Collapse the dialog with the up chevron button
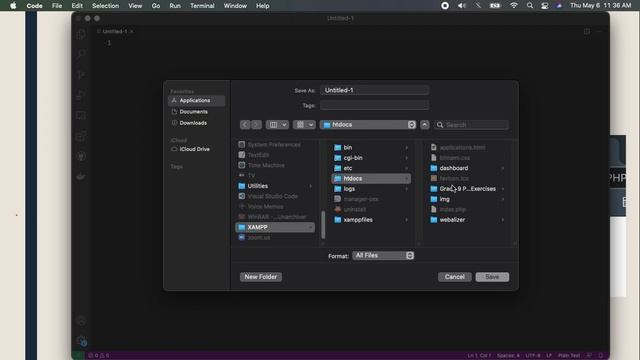 click(424, 124)
